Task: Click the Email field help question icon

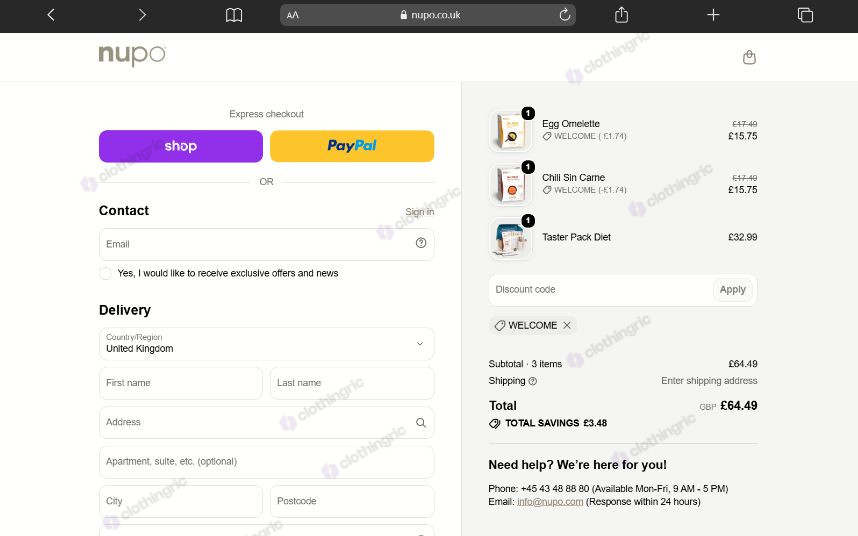Action: coord(420,243)
